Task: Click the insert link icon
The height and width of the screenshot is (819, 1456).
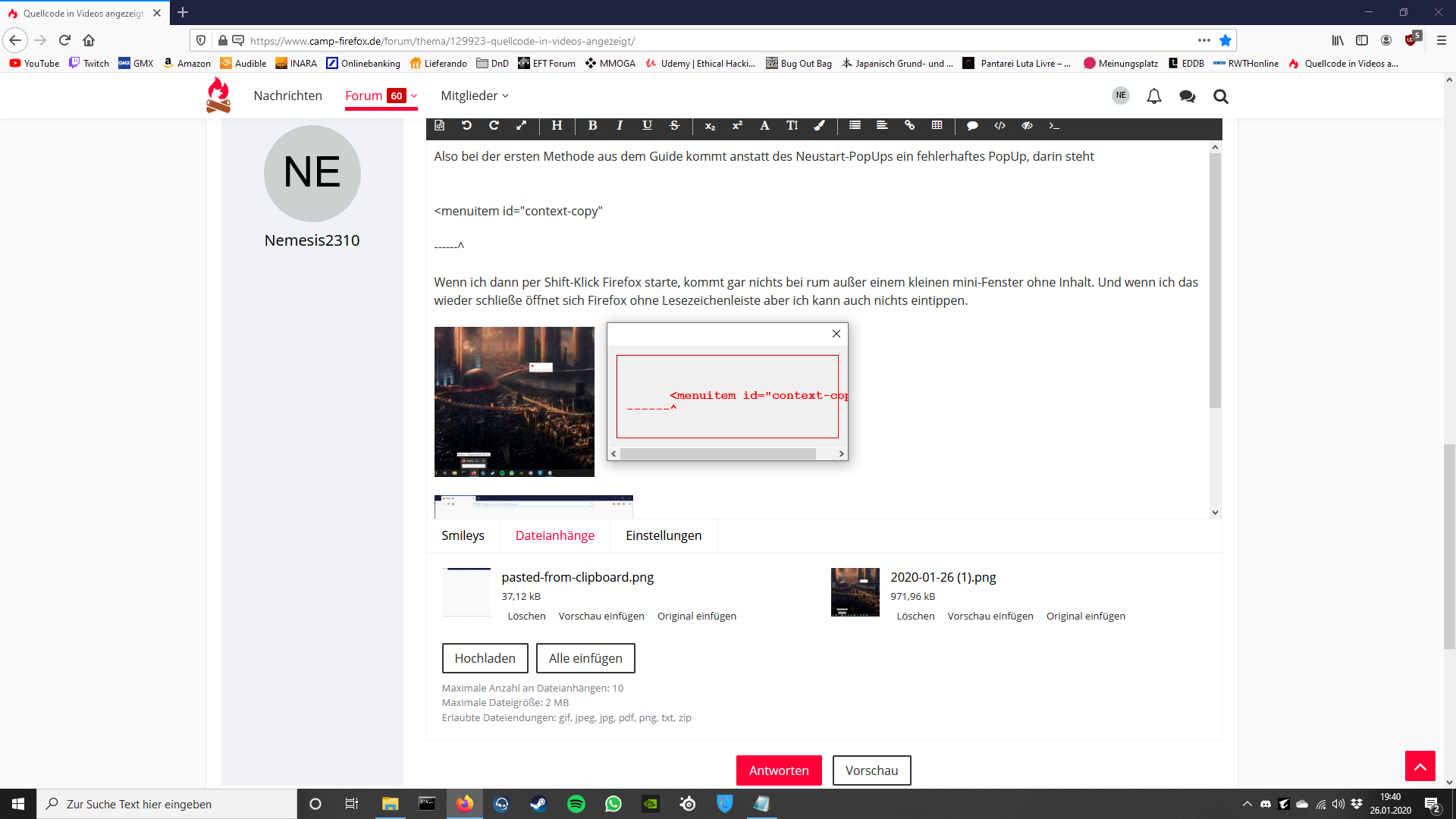Action: (909, 126)
